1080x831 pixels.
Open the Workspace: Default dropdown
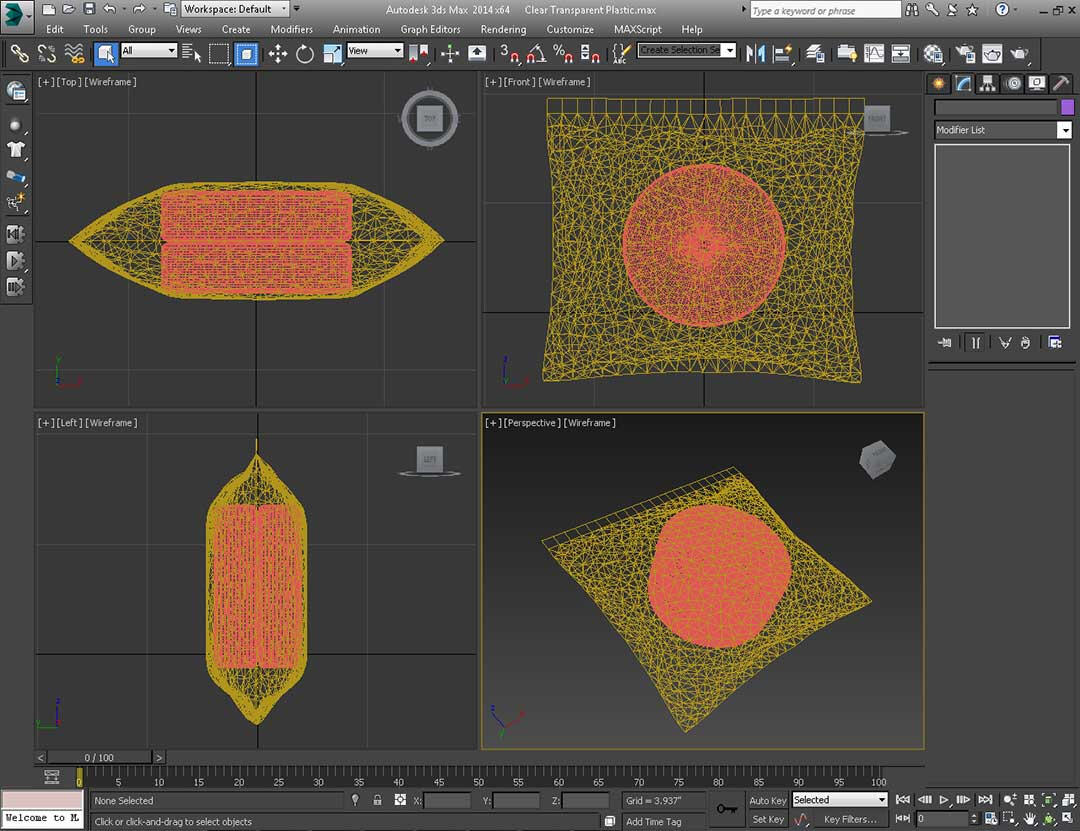(x=235, y=9)
